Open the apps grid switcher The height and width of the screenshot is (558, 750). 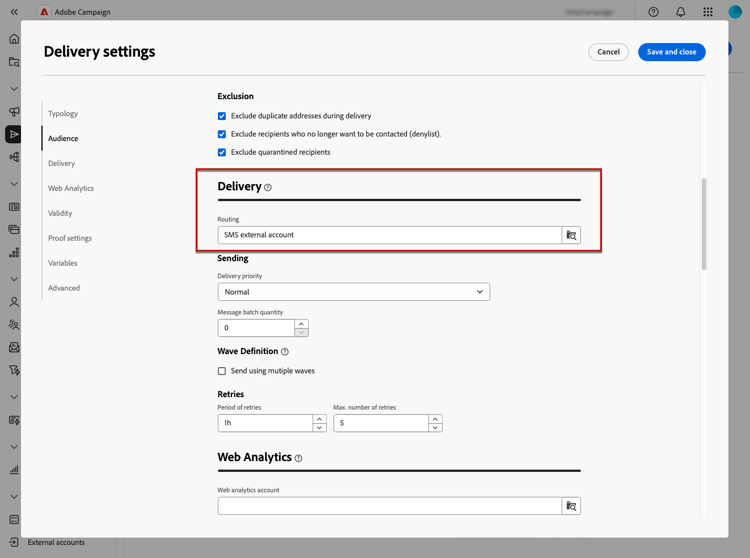coord(708,12)
